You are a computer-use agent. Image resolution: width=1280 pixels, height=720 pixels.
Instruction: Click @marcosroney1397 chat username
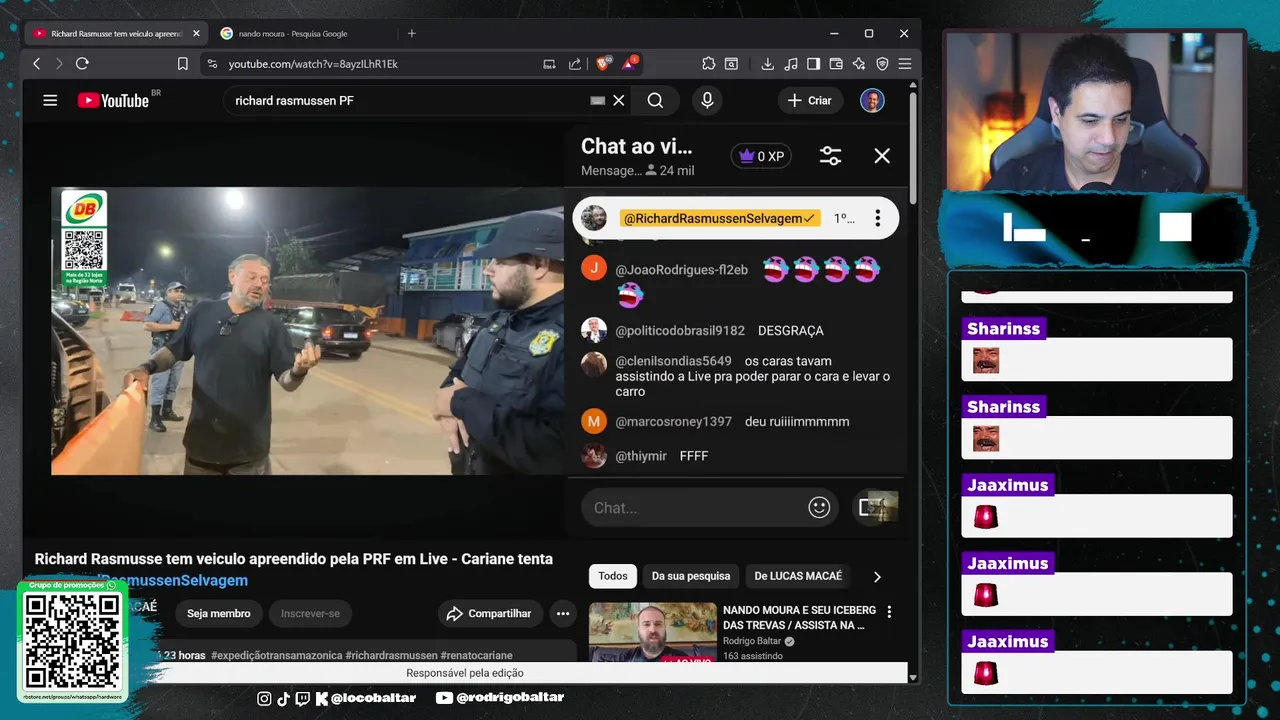[x=673, y=422]
